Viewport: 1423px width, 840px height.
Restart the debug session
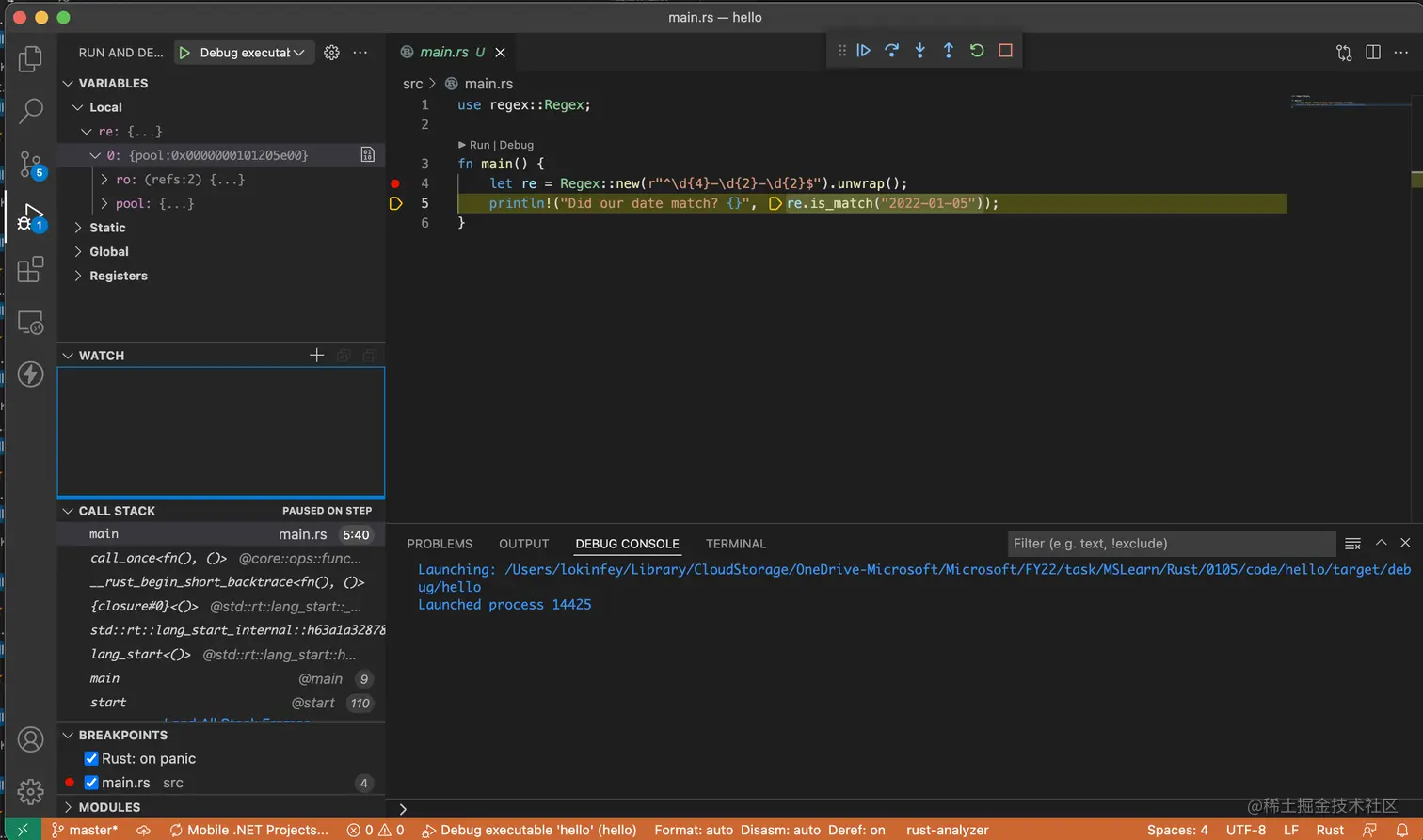[977, 51]
